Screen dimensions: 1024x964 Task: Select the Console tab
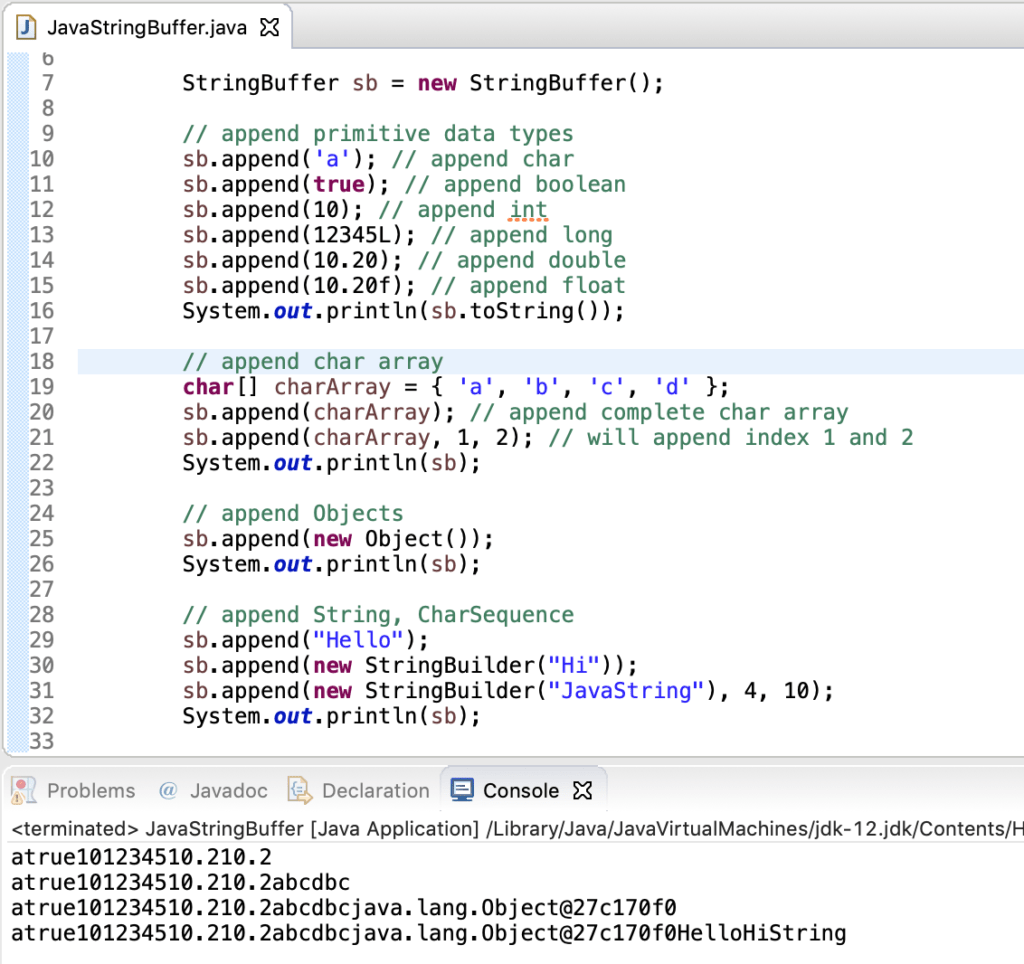pos(523,790)
